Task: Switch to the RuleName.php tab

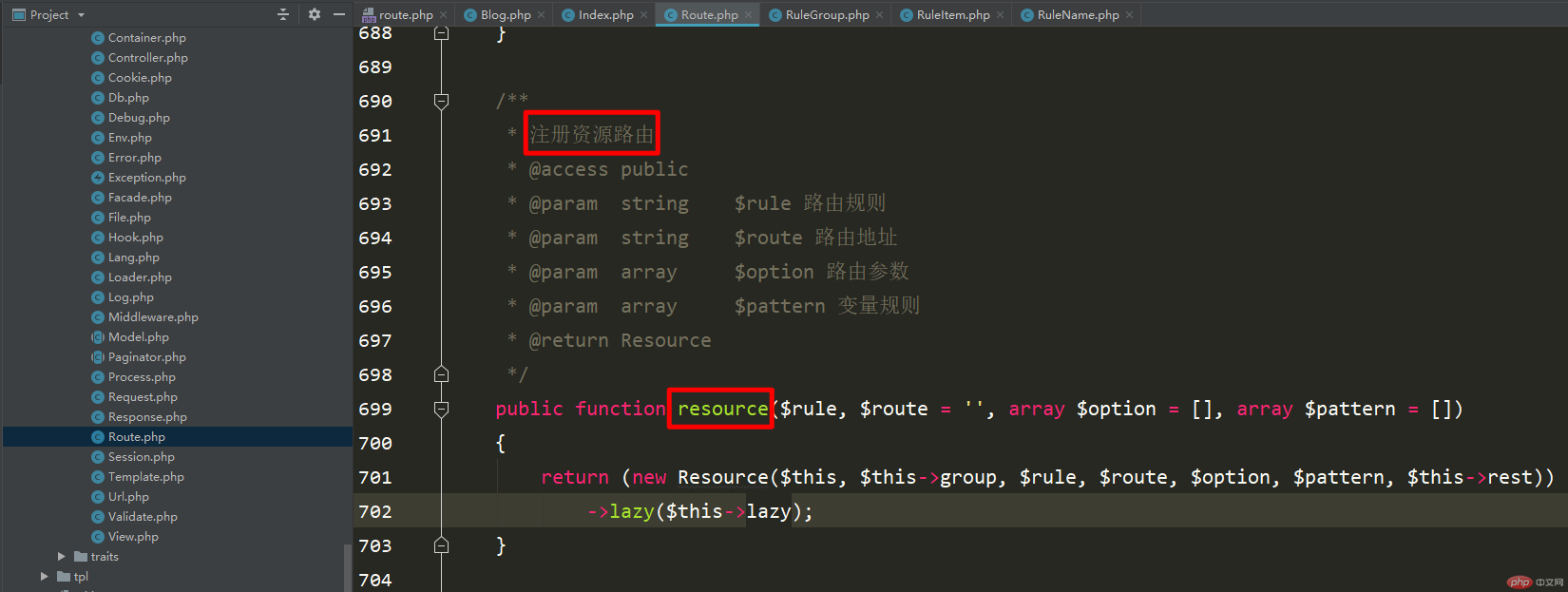Action: click(1078, 15)
